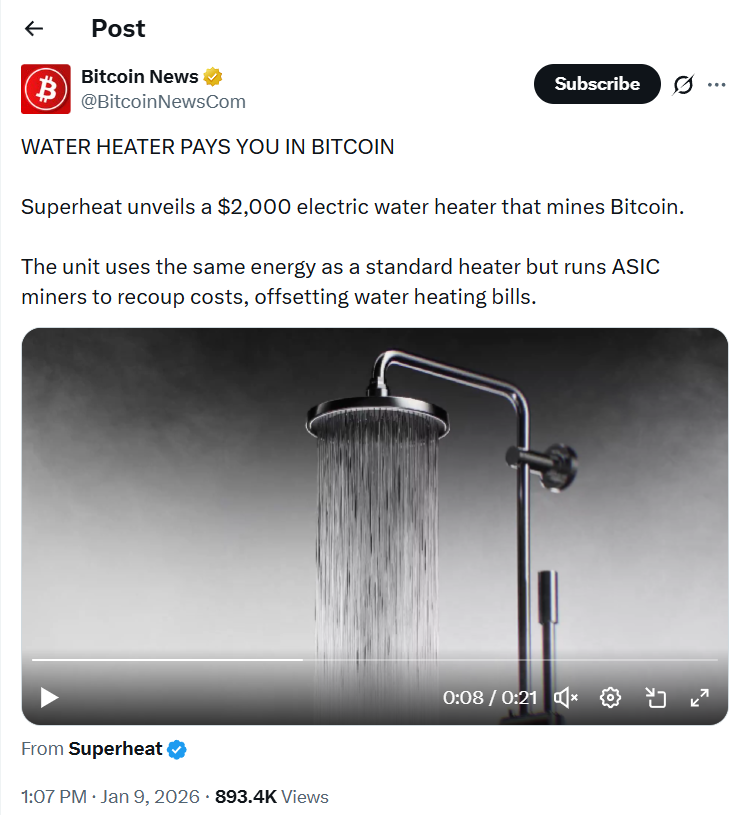Play the shower video
743x815 pixels.
click(x=49, y=697)
